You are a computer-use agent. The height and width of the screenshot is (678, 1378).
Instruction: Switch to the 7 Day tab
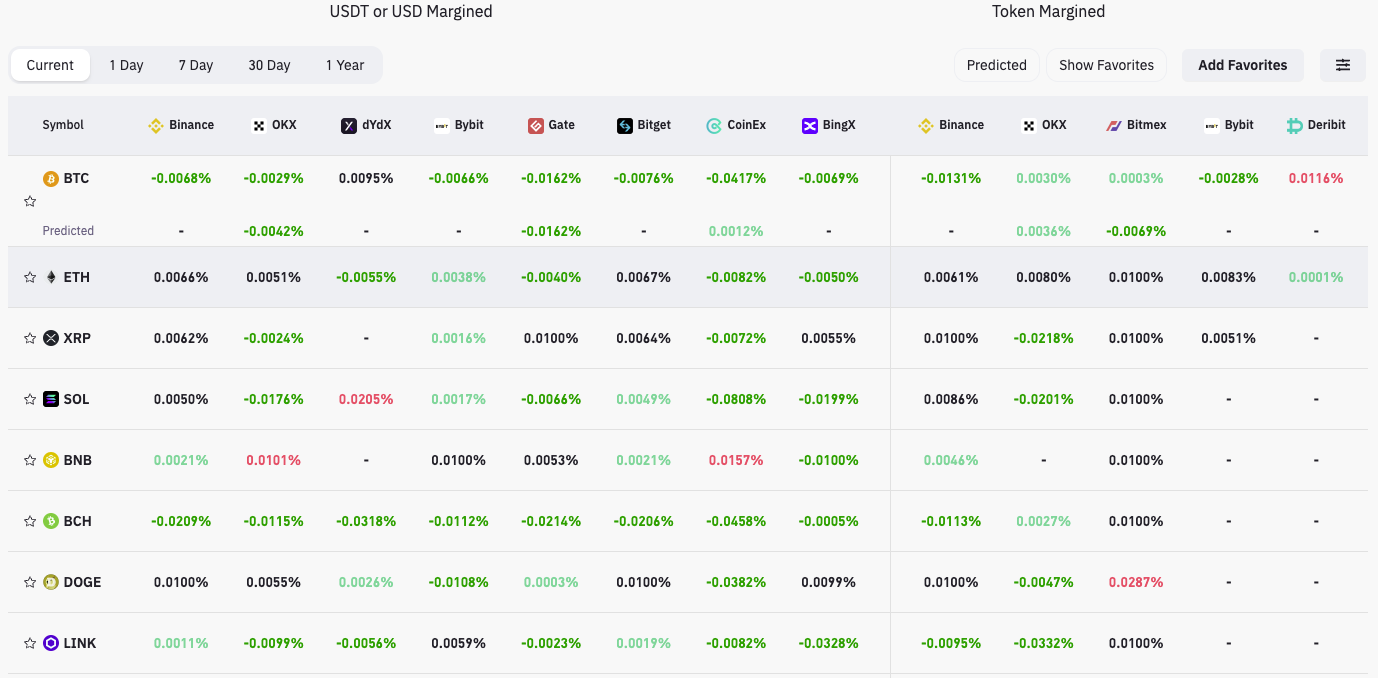point(196,64)
